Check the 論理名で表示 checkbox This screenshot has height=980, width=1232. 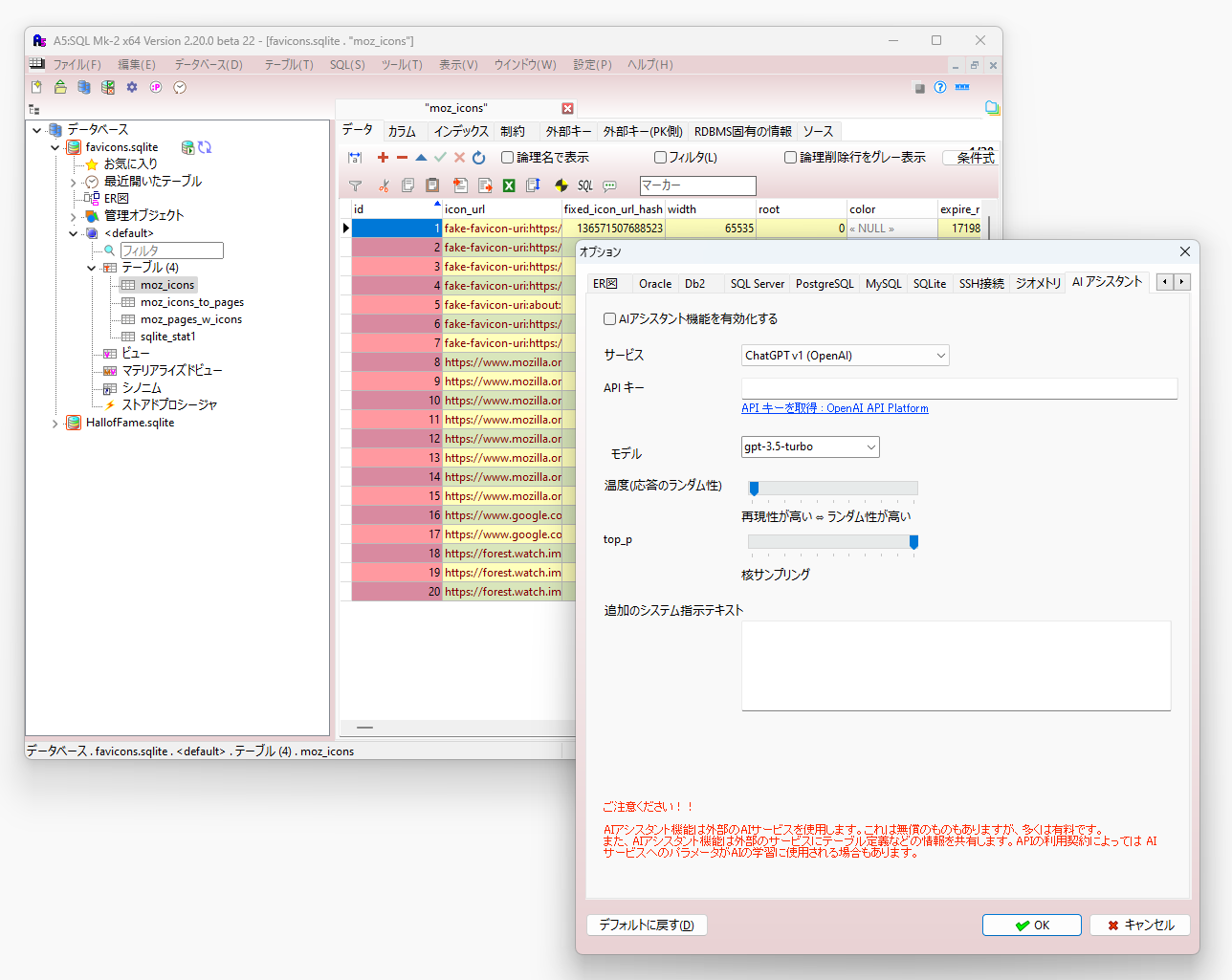coord(507,157)
